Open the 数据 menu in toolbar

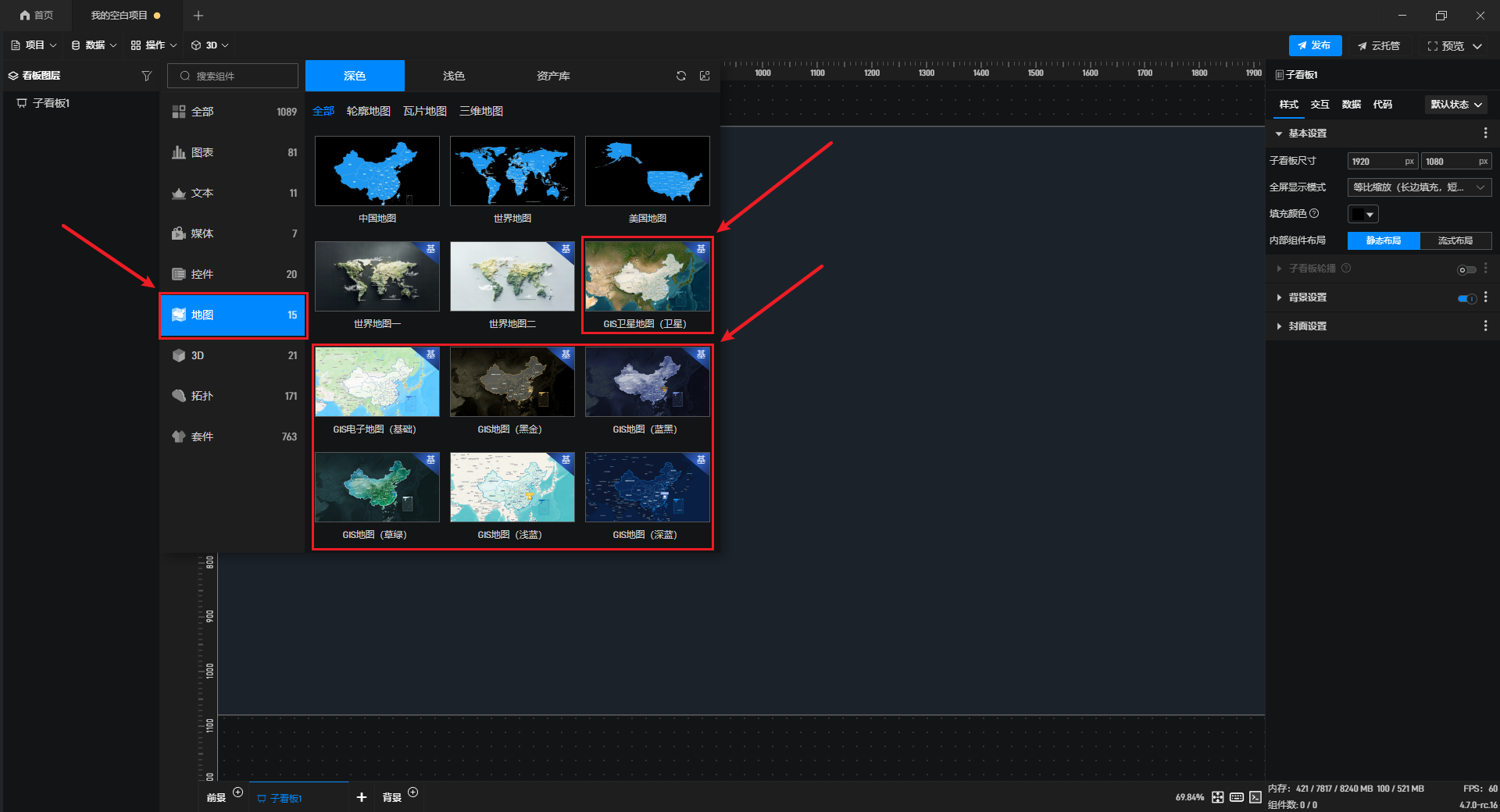click(x=94, y=45)
